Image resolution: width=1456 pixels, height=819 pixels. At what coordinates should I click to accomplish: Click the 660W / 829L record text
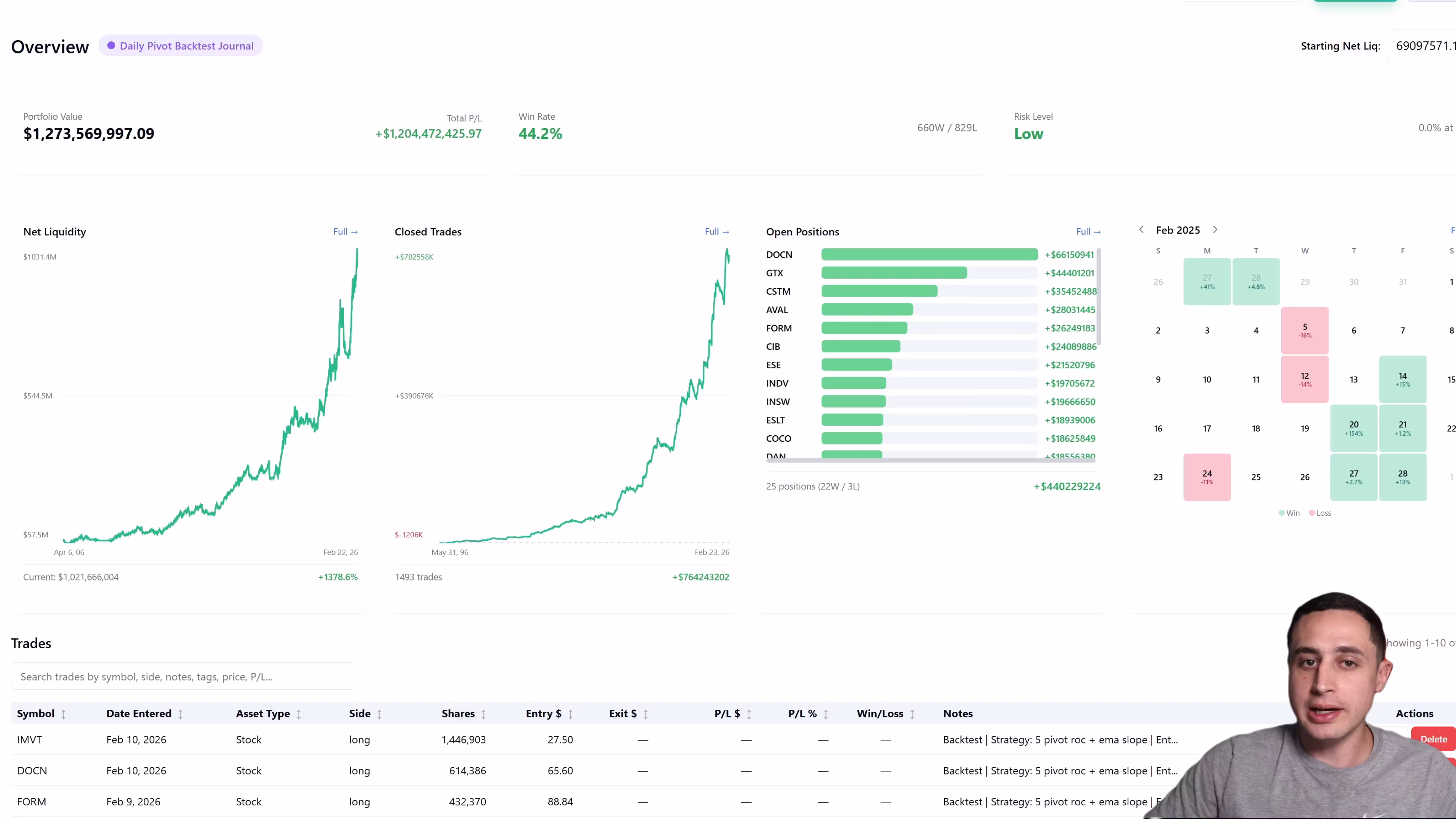[x=947, y=128]
